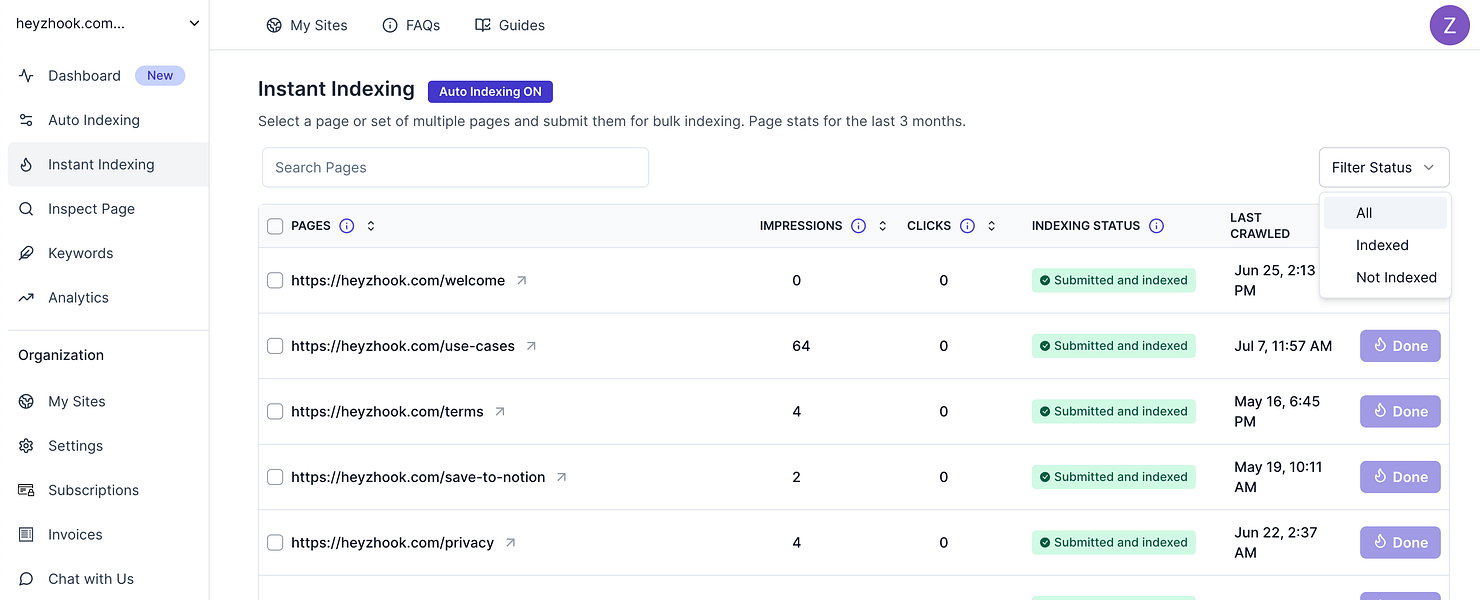
Task: Open external link arrow for privacy page
Action: click(510, 543)
